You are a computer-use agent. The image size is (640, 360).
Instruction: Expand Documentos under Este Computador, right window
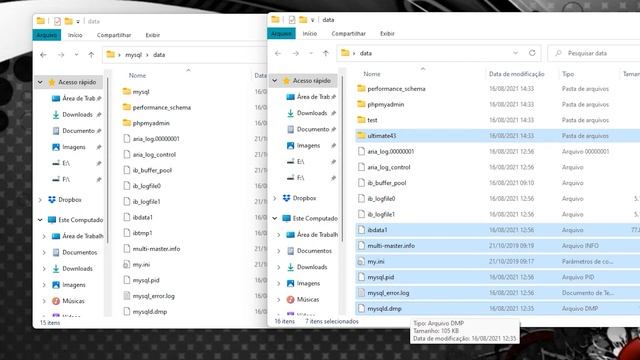coord(279,251)
